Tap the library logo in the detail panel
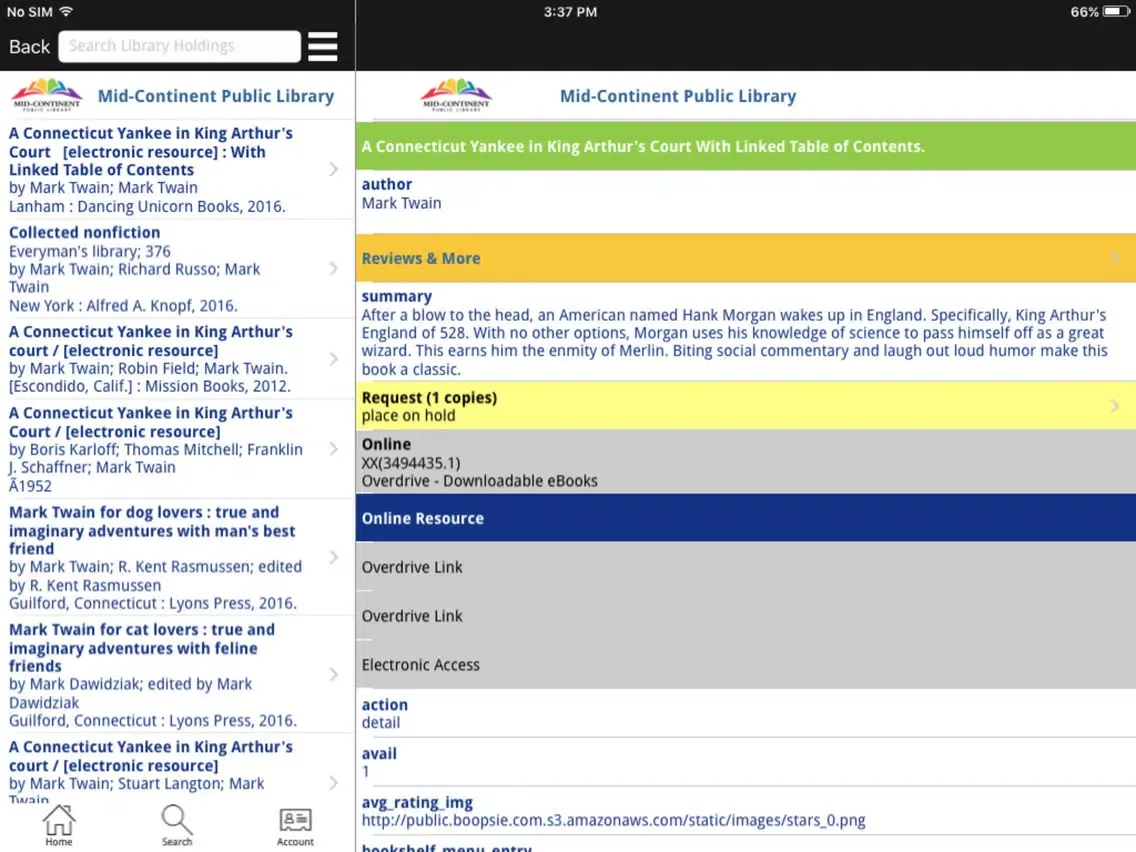The width and height of the screenshot is (1136, 852). click(456, 95)
